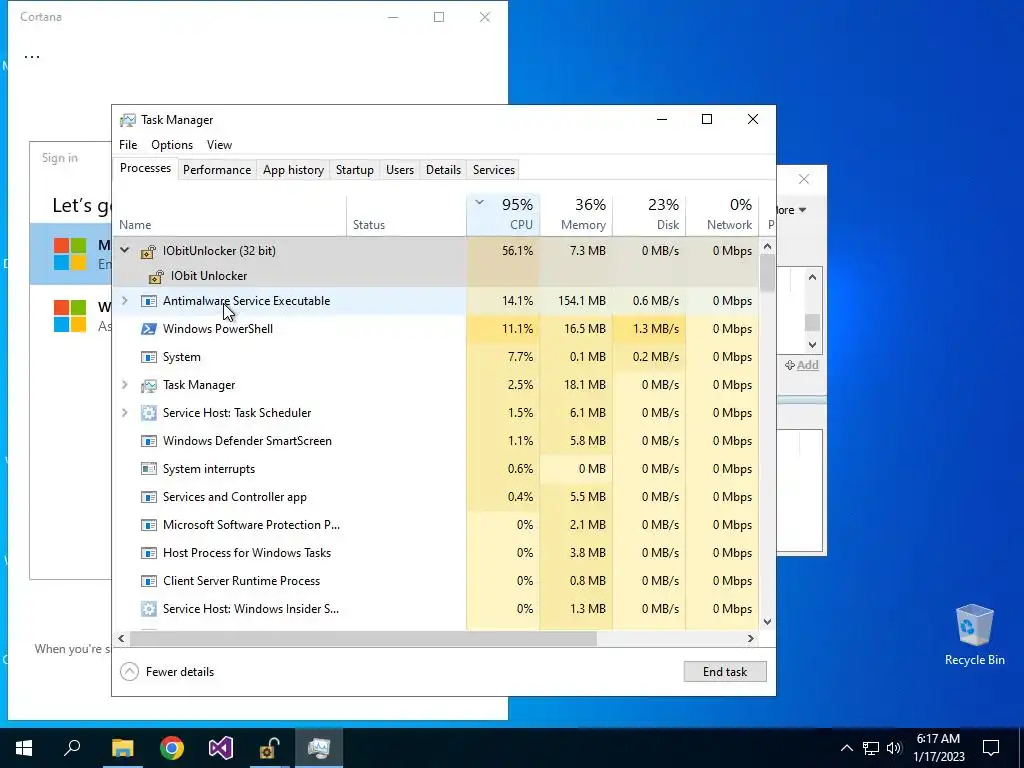Open the Recycle Bin desktop icon
This screenshot has height=768, width=1024.
coord(974,635)
